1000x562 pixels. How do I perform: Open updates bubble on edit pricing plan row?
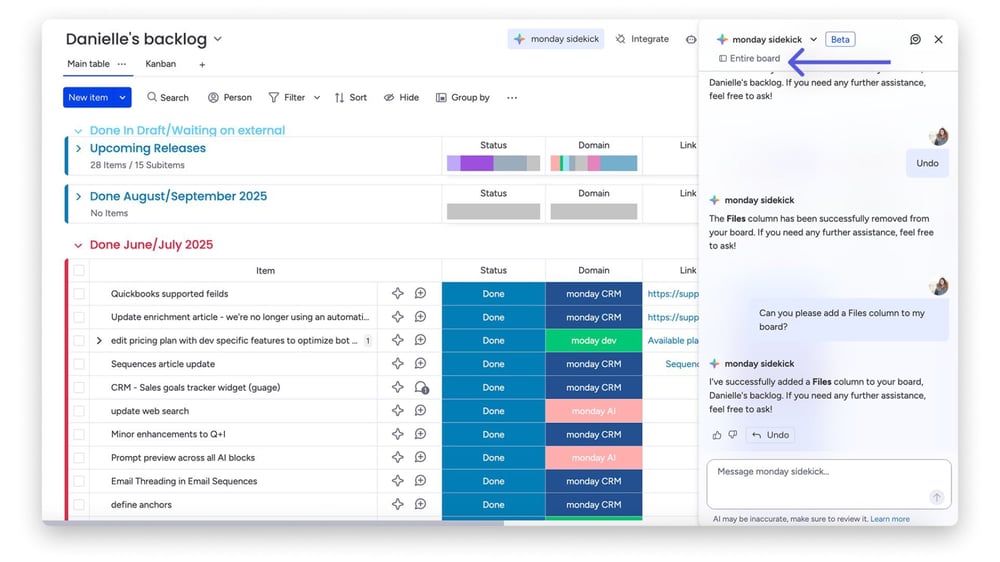tap(420, 340)
